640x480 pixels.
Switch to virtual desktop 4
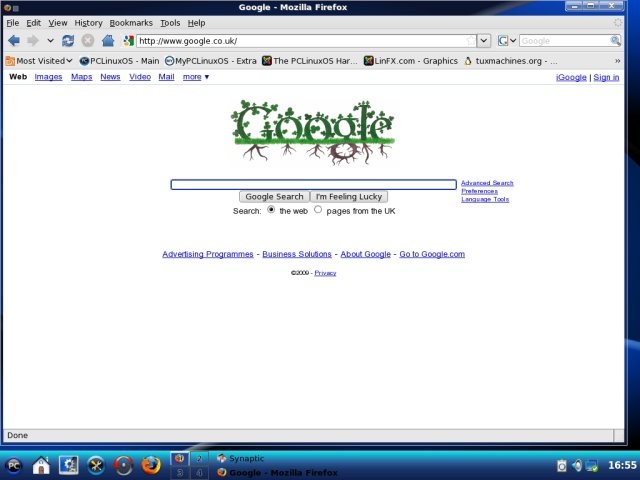(x=199, y=473)
